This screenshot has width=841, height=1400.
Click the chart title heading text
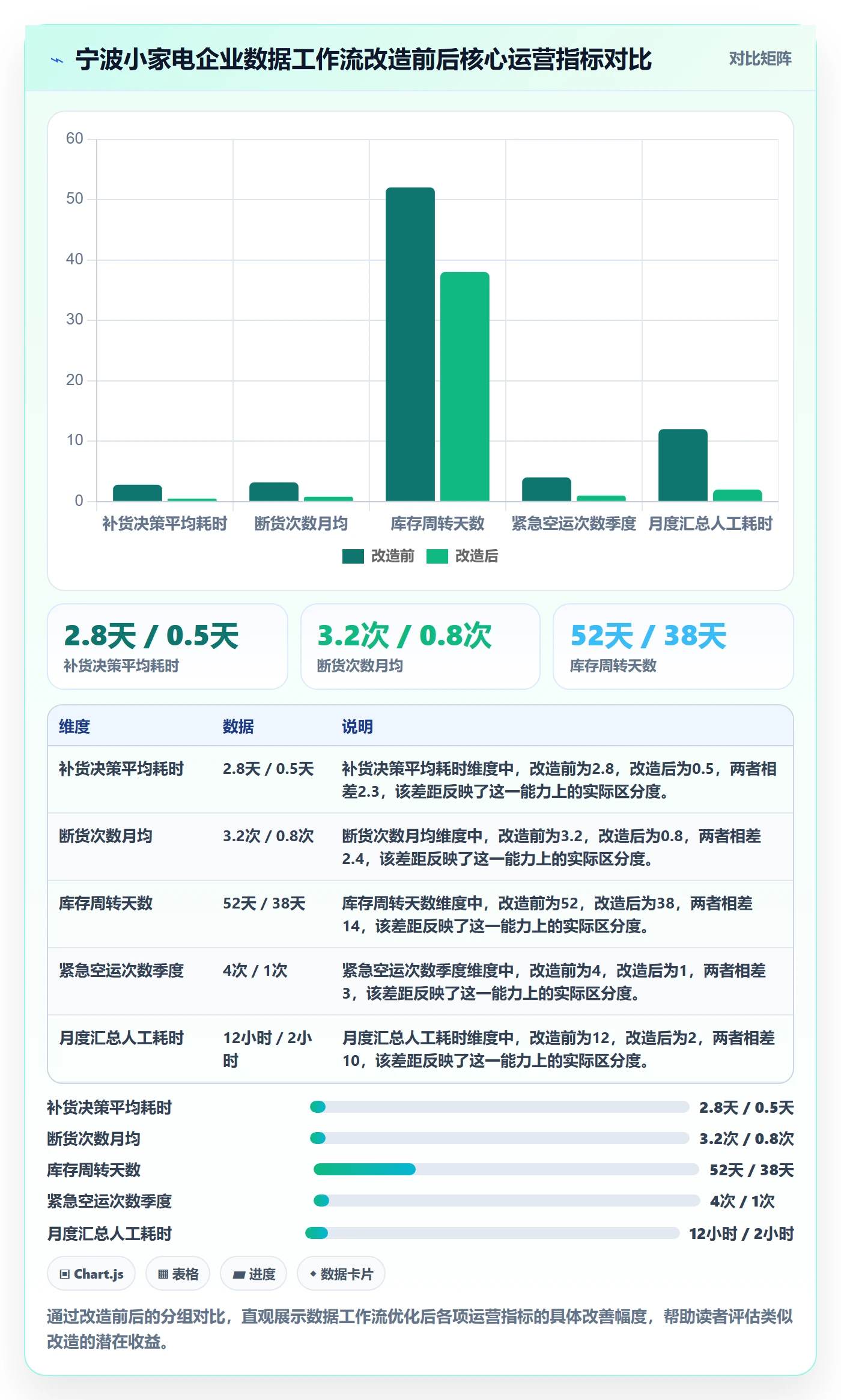[363, 59]
